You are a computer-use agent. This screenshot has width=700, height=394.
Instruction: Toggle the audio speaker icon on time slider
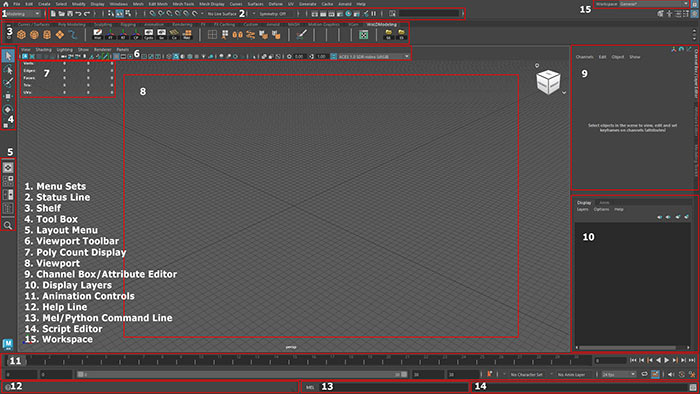(x=671, y=374)
